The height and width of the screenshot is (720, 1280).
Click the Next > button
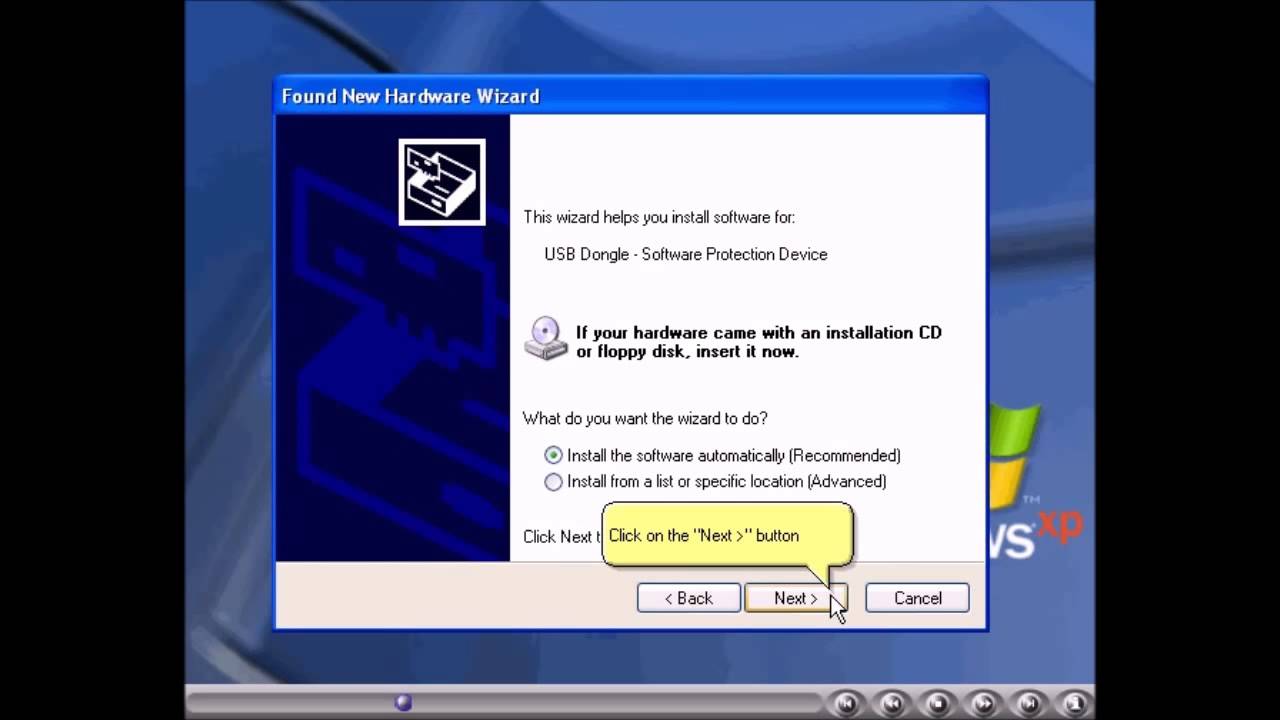(795, 598)
